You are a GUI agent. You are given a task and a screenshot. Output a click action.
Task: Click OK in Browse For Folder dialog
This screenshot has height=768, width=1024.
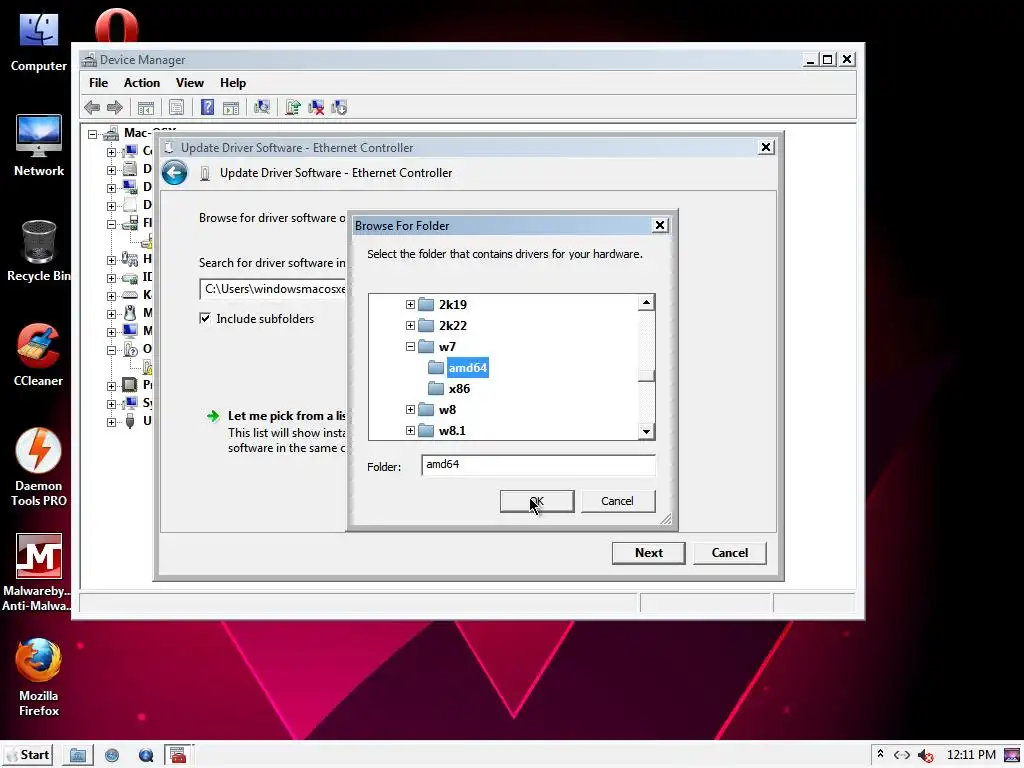(x=537, y=501)
